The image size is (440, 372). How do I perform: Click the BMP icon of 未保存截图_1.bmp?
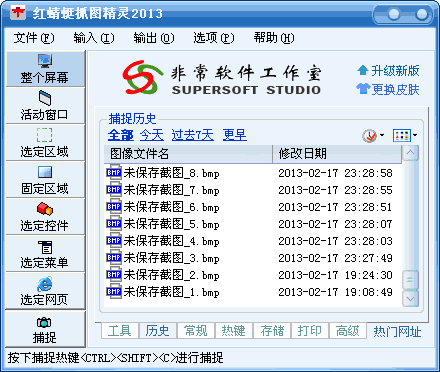point(114,292)
